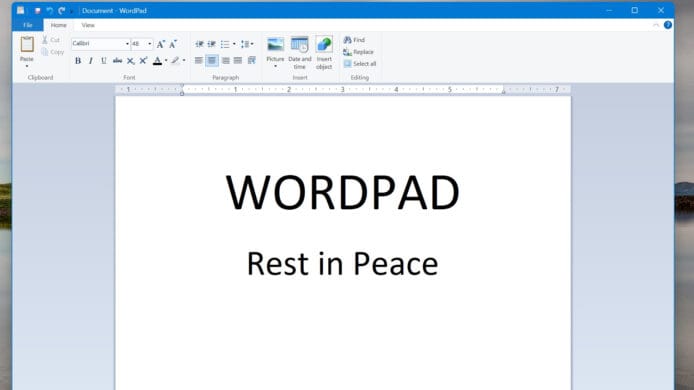Click the 'Rest in Peace' text

[343, 264]
